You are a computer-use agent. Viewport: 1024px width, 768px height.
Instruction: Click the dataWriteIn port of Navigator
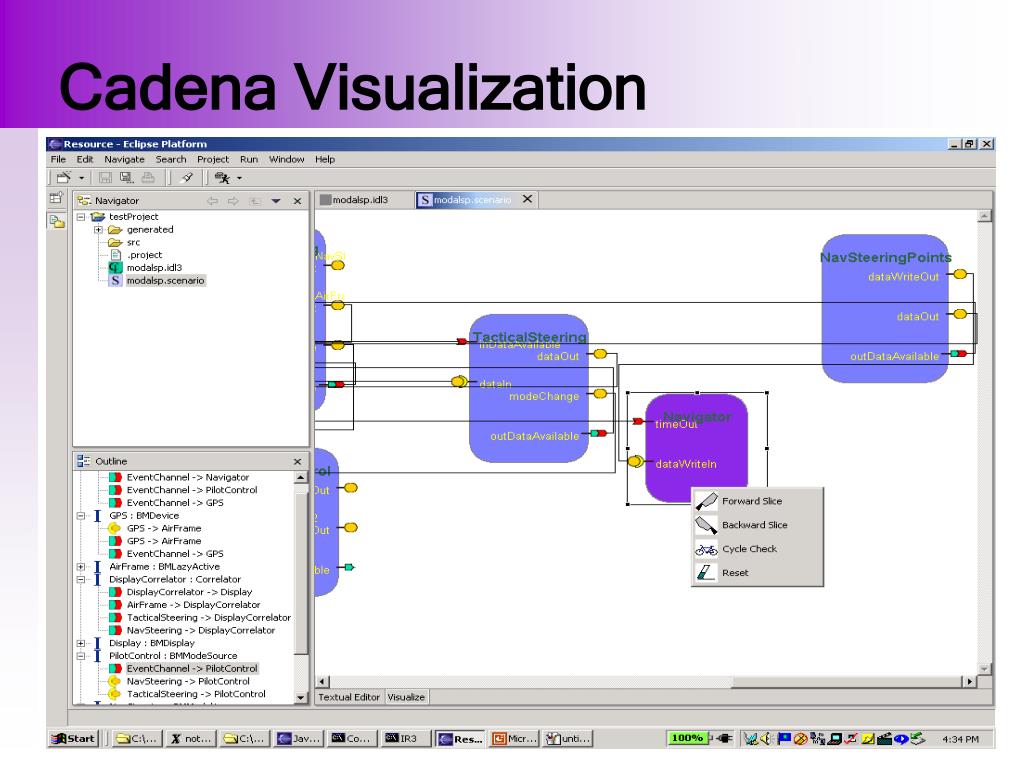(635, 462)
